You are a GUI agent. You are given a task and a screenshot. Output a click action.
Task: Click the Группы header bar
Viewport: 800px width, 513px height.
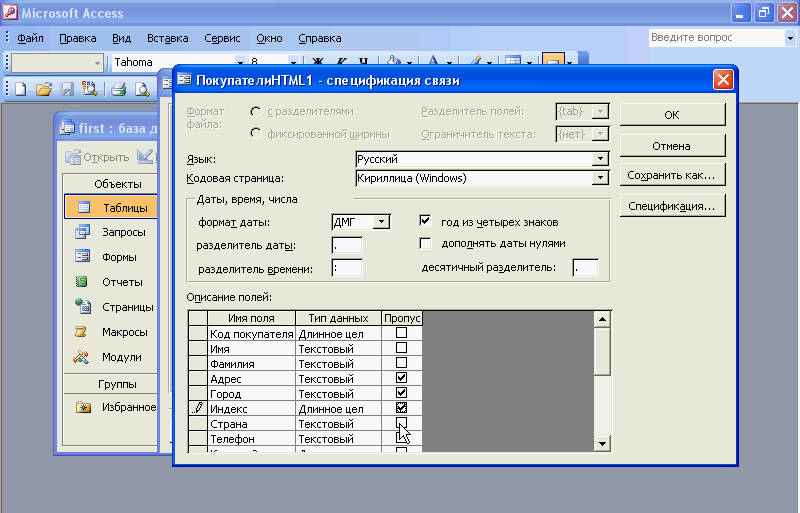pyautogui.click(x=111, y=384)
